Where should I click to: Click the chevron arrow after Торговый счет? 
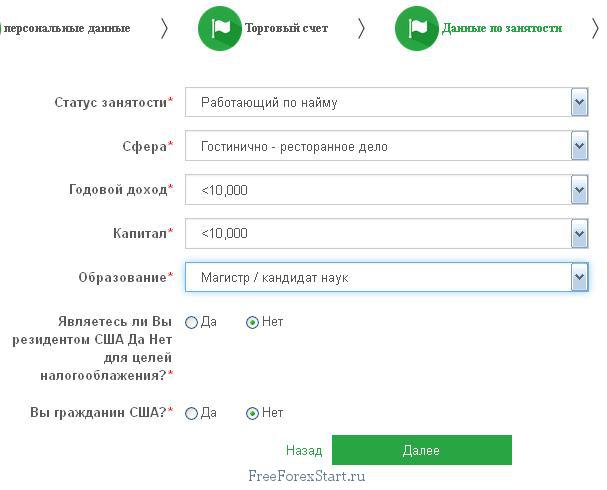coord(361,28)
